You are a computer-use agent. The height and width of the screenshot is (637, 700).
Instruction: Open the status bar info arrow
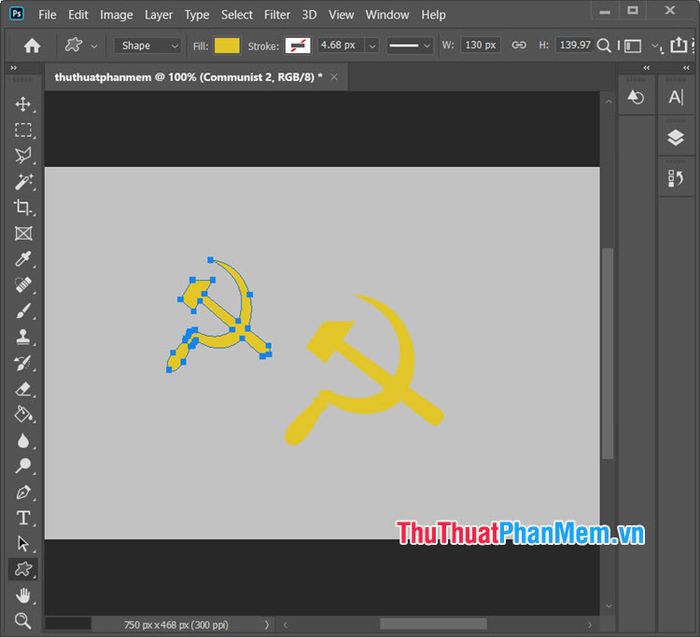pyautogui.click(x=267, y=625)
